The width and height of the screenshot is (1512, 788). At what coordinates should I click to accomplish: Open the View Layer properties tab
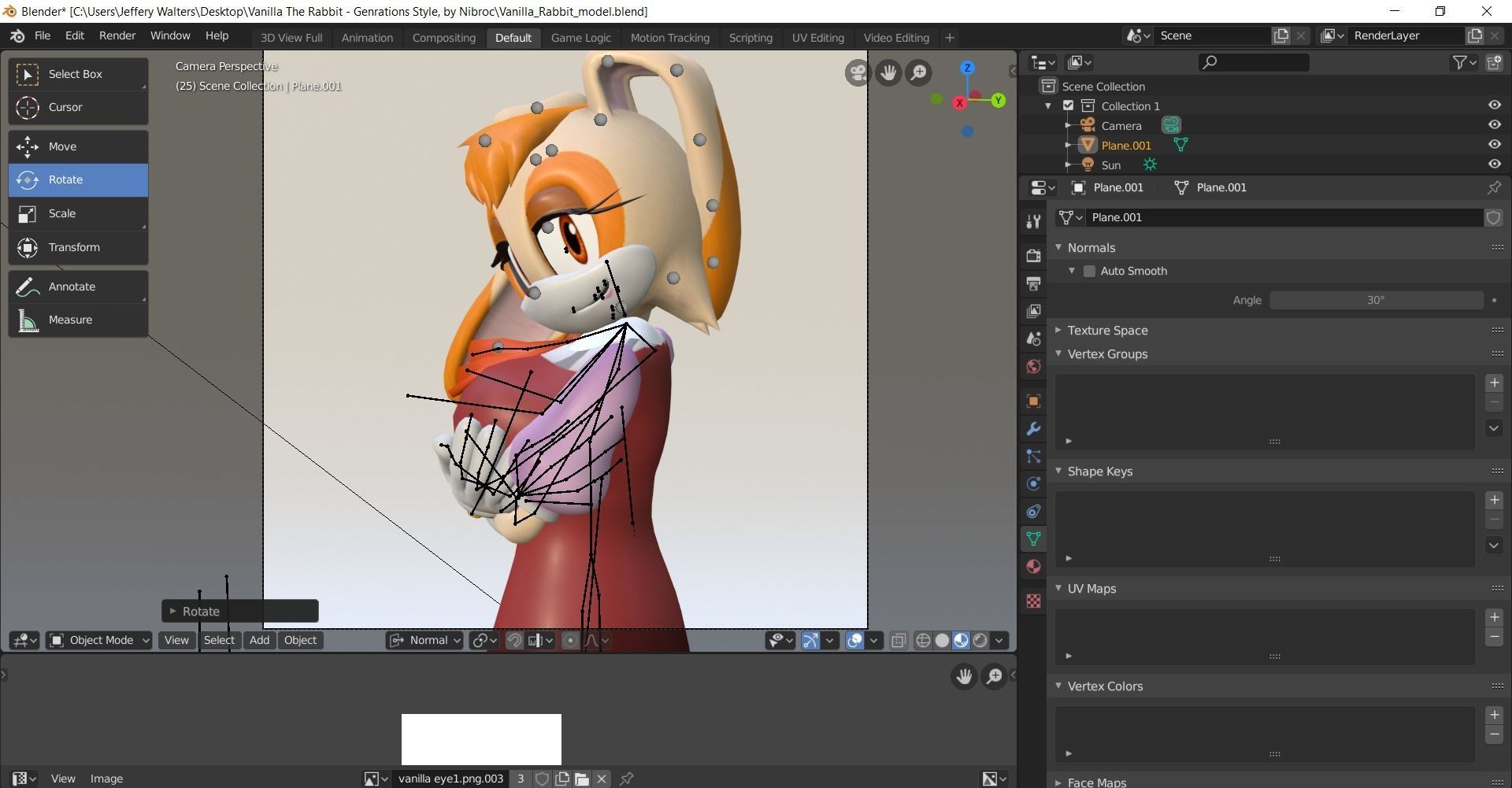coord(1033,311)
